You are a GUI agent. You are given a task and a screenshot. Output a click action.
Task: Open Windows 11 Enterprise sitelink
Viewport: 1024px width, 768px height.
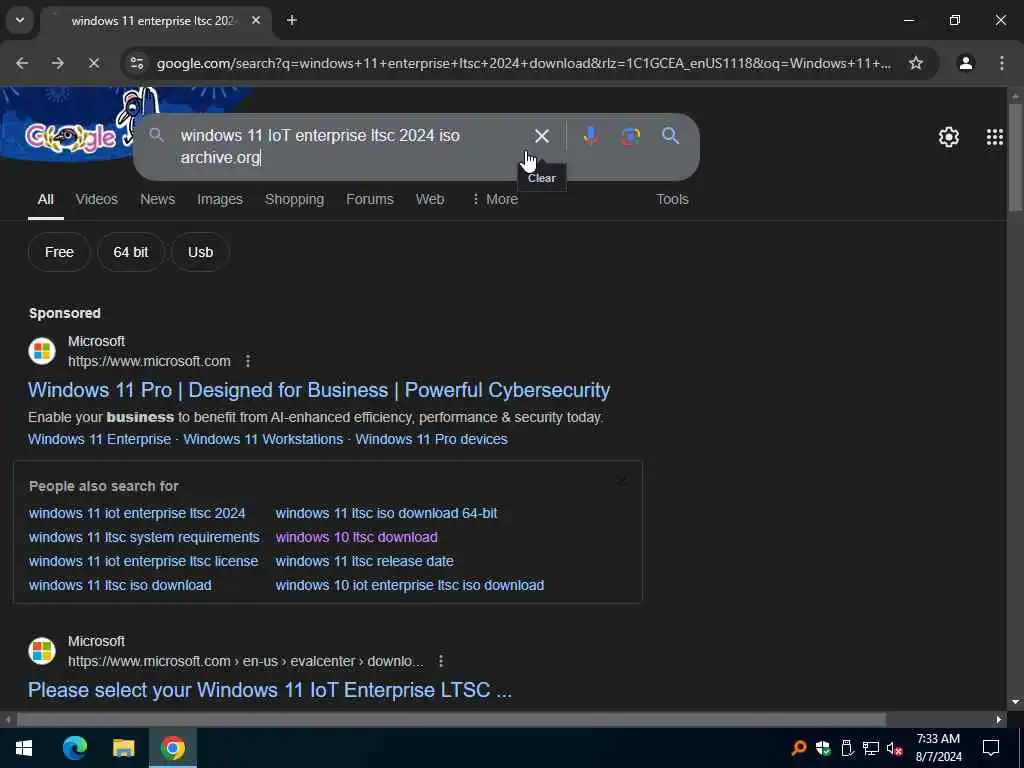[x=99, y=439]
